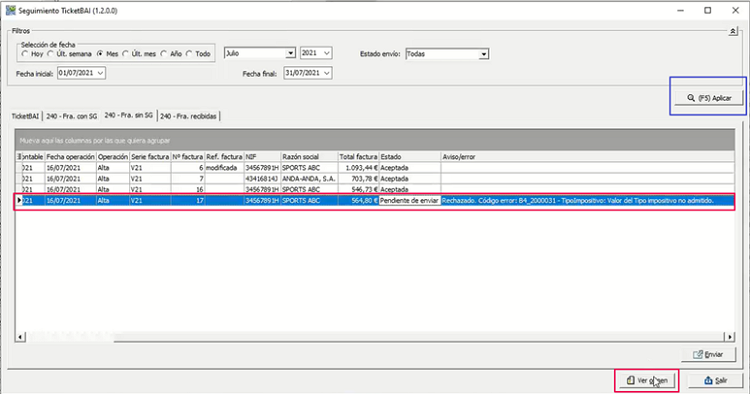
Task: Maximize the Seguimiento TicketBAI window
Action: pos(707,11)
